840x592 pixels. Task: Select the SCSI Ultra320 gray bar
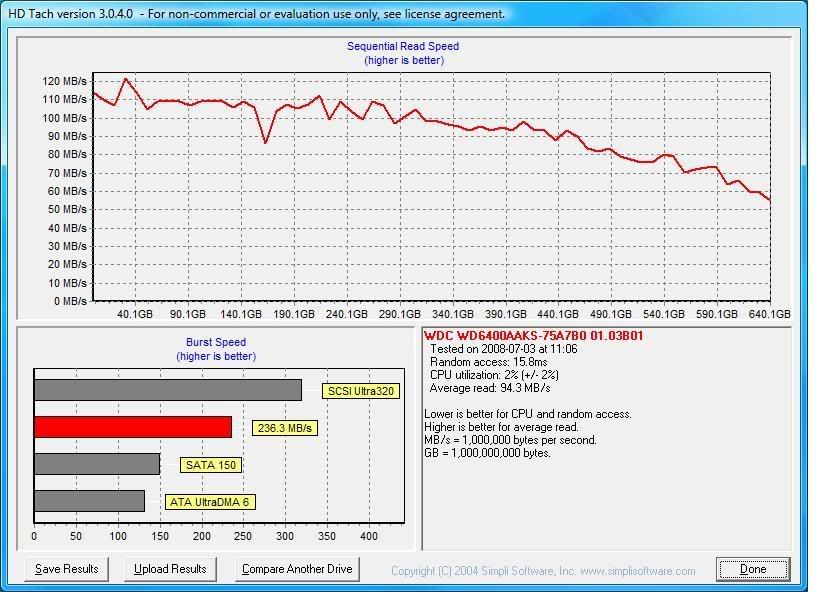pos(168,390)
